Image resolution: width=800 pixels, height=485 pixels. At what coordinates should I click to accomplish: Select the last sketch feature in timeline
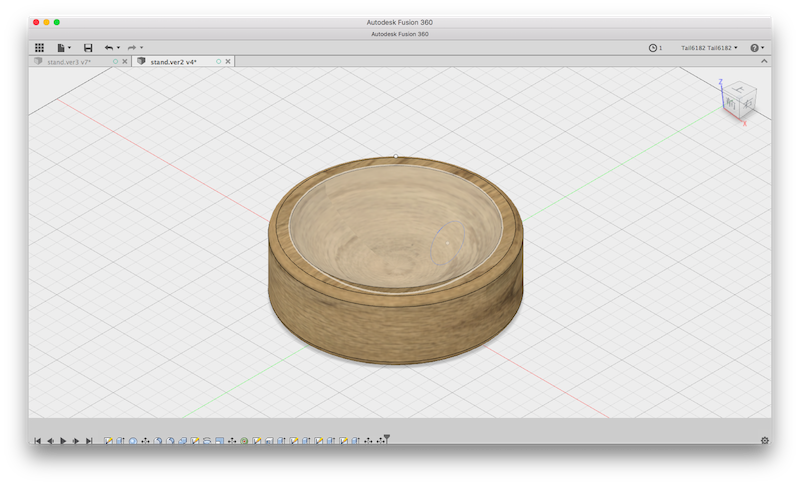pyautogui.click(x=343, y=441)
